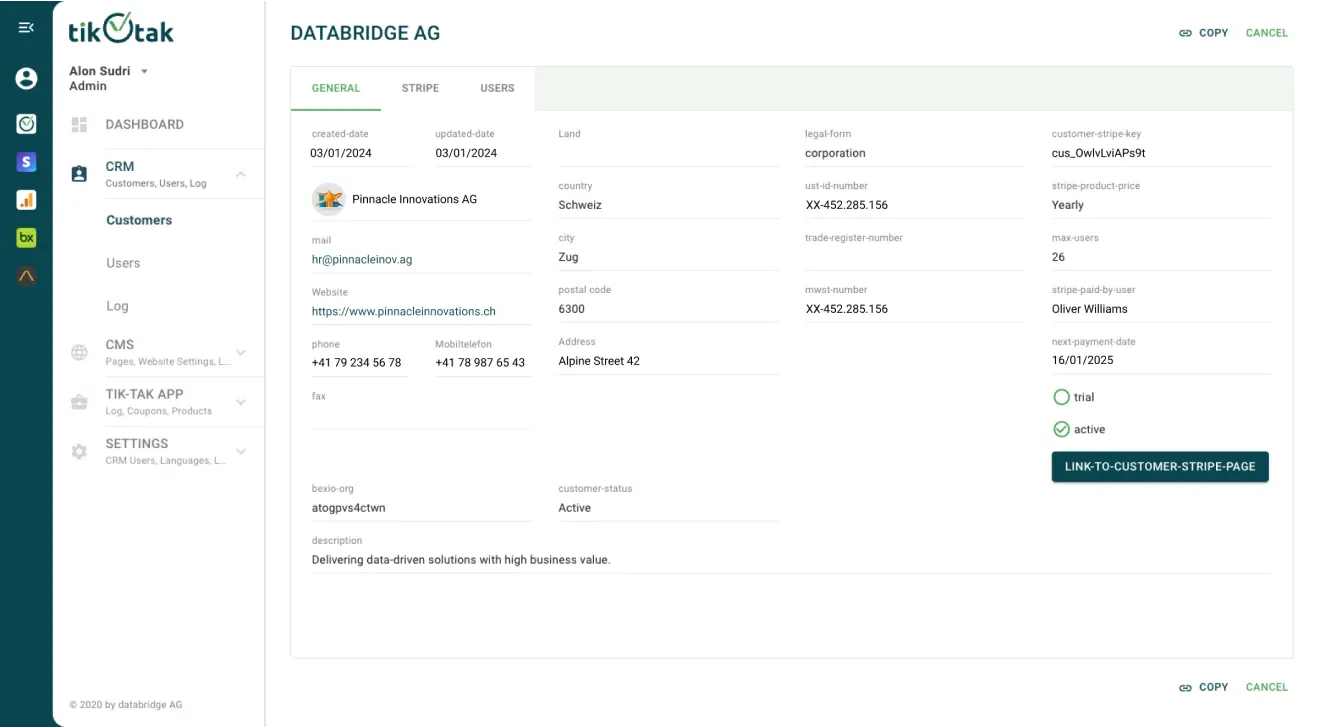This screenshot has height=728, width=1320.
Task: Click the ust-id-number field
Action: (x=915, y=198)
